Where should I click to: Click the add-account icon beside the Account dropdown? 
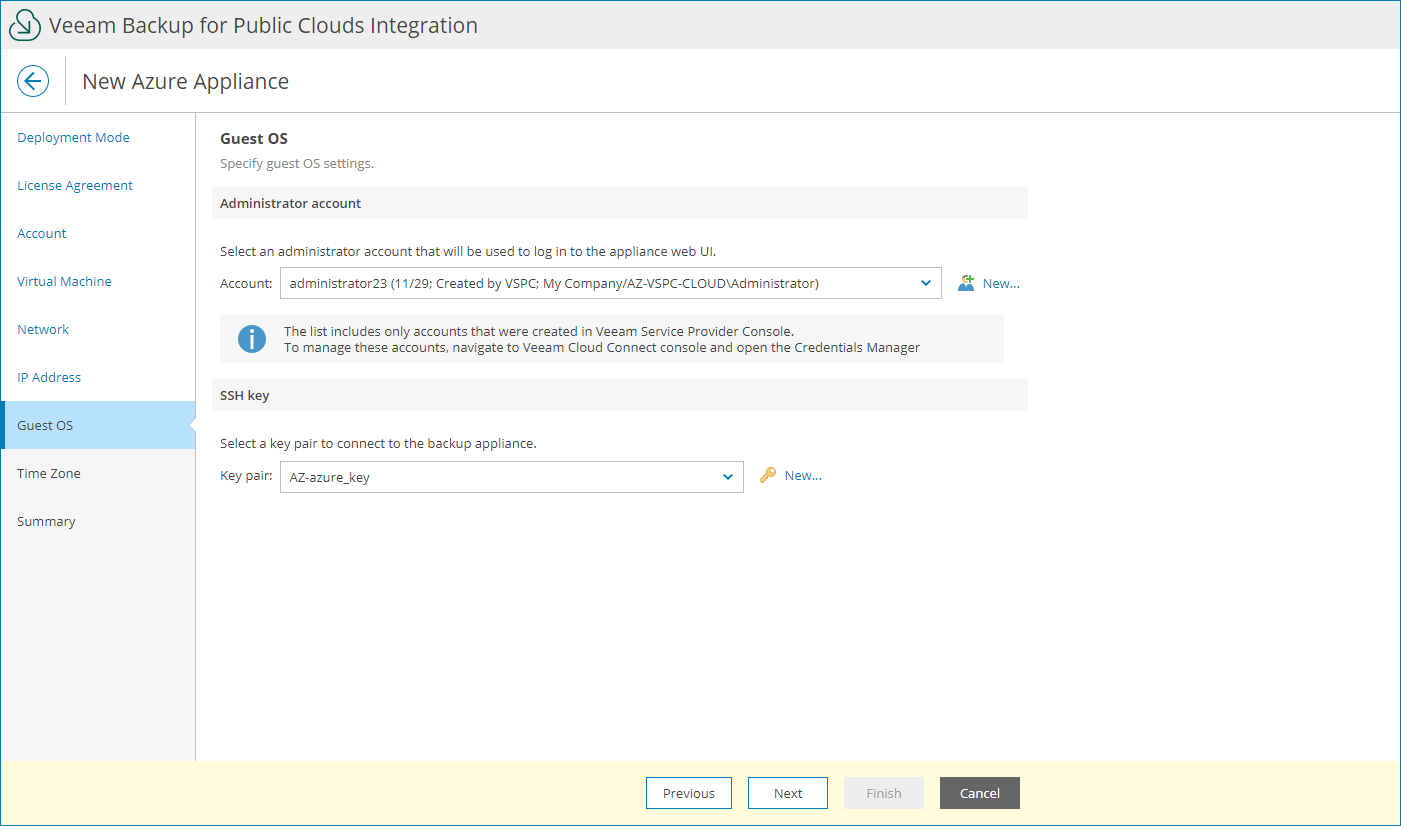965,283
